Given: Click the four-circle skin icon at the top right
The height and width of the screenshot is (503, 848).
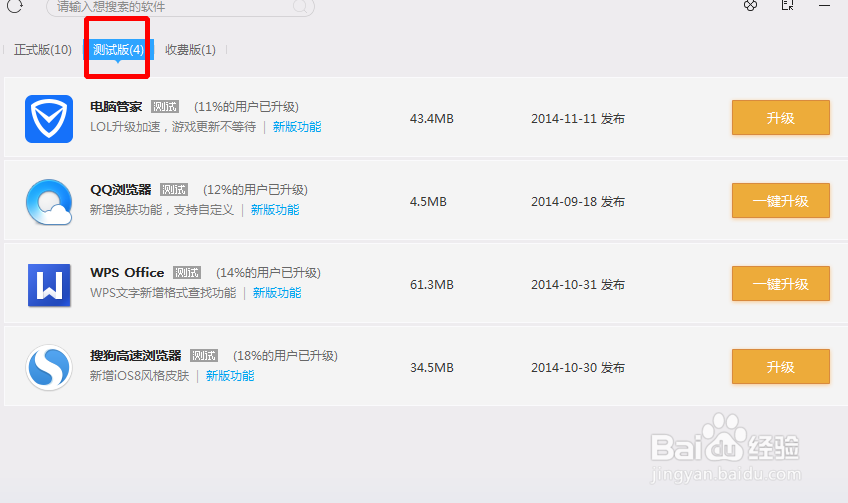Looking at the screenshot, I should 750,5.
